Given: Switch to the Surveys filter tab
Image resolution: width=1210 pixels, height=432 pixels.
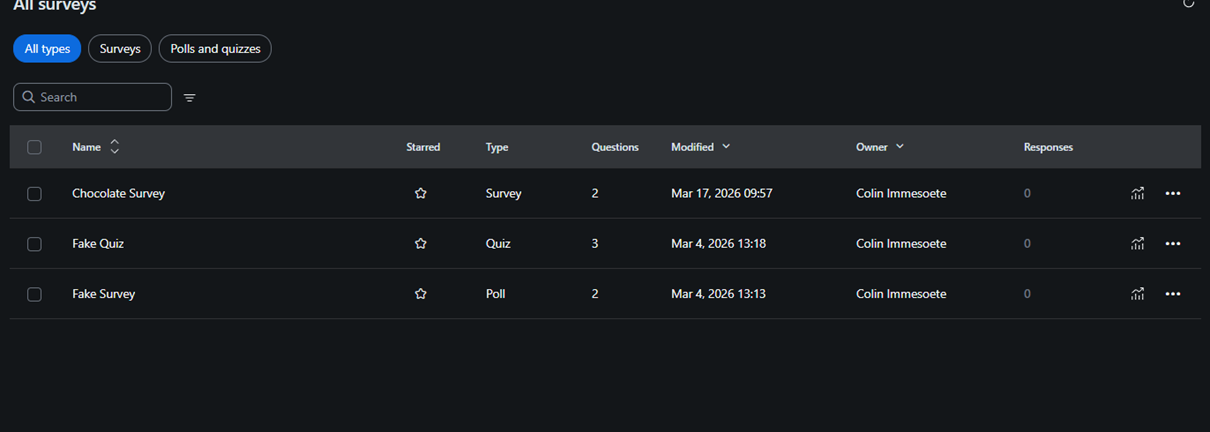Looking at the screenshot, I should pos(120,49).
